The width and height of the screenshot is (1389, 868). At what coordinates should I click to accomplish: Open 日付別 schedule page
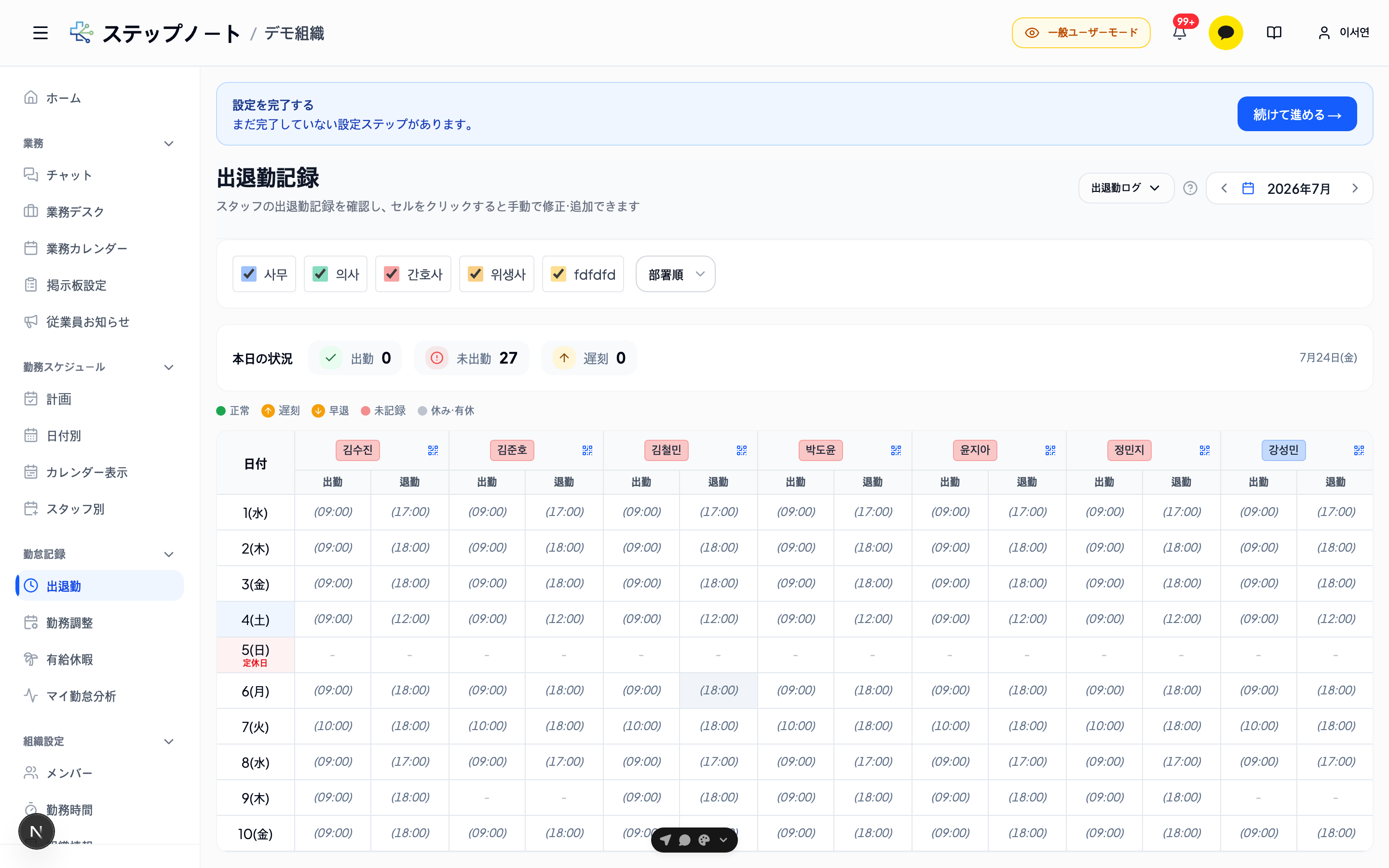click(x=100, y=436)
